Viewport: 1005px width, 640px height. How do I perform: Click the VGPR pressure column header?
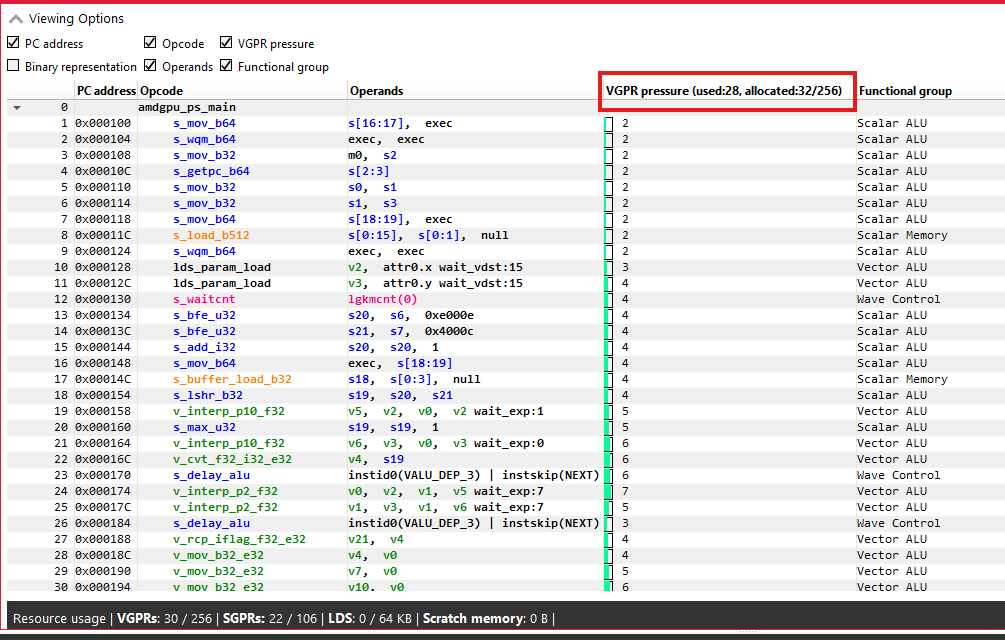[x=728, y=91]
